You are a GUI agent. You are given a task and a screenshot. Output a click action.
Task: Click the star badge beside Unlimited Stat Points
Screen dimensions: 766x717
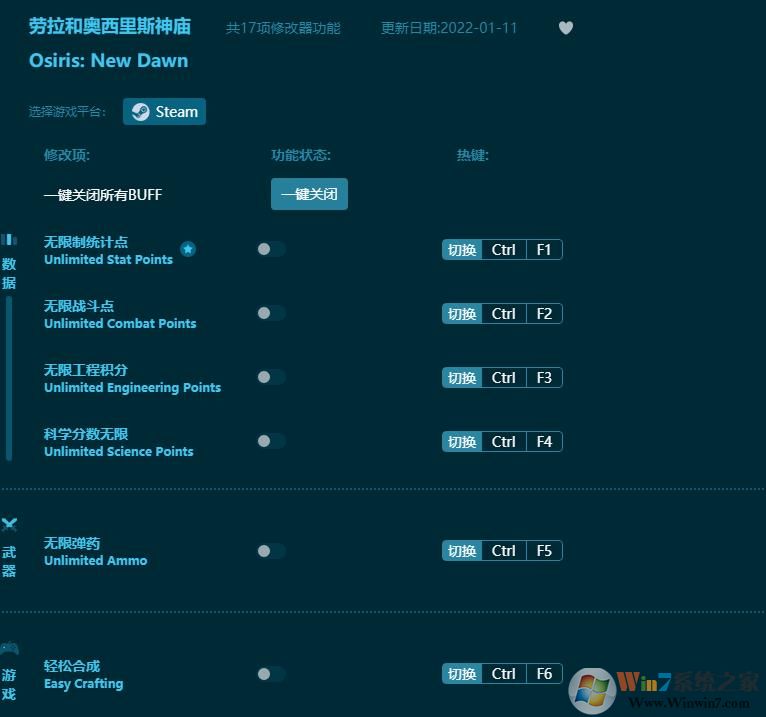pos(188,249)
